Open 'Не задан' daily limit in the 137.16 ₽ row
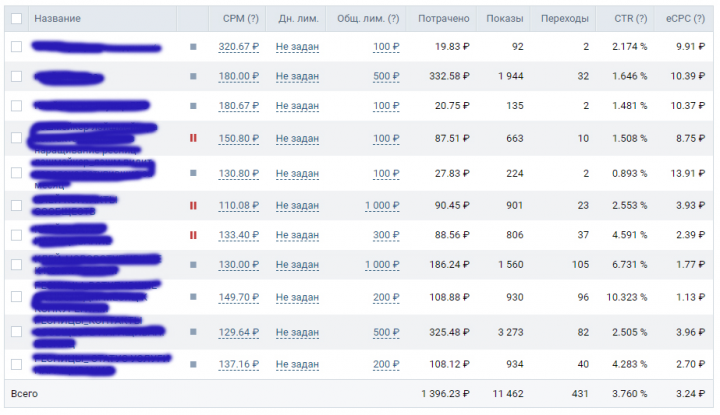 pos(297,365)
